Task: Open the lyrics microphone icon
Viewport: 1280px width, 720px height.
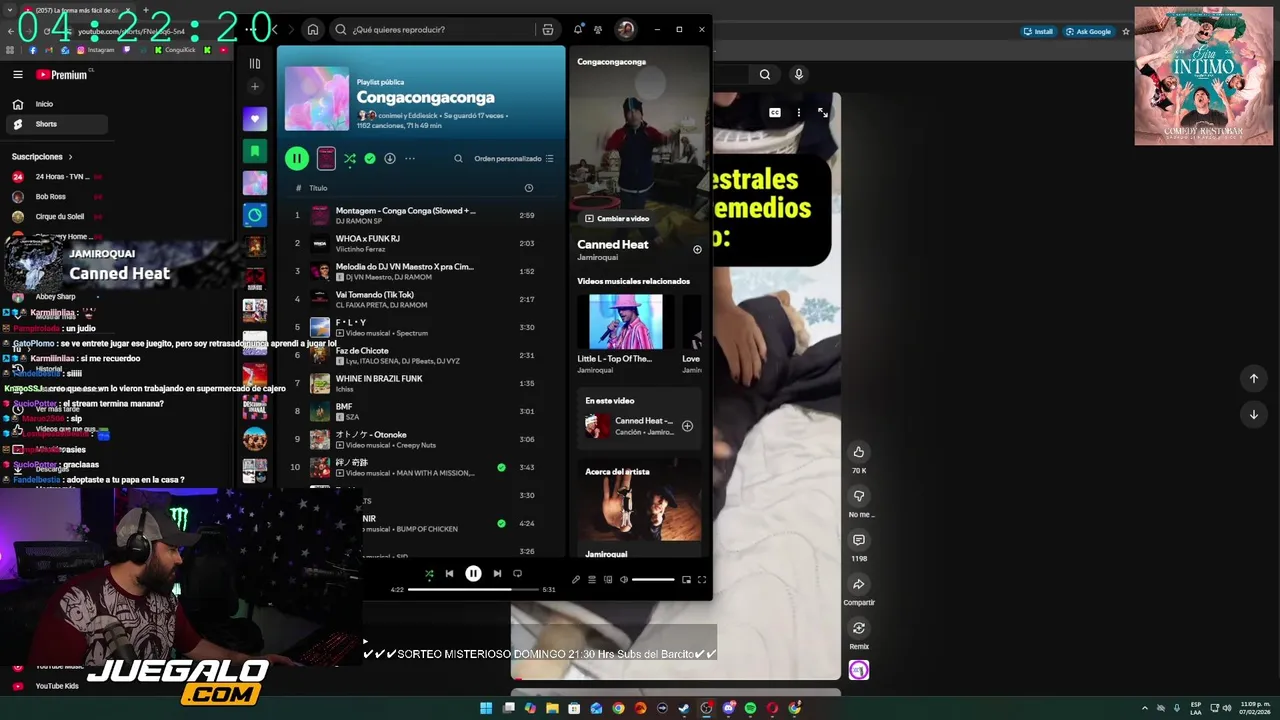Action: (575, 580)
